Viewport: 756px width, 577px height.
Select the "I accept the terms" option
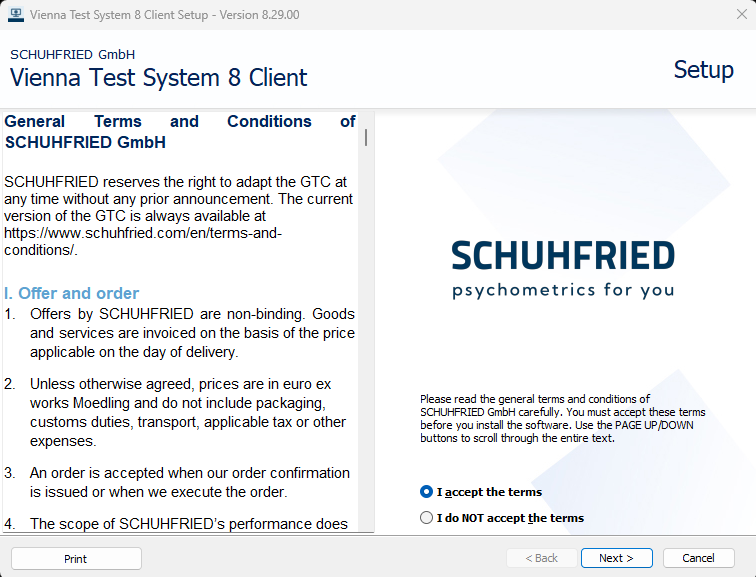pos(427,492)
